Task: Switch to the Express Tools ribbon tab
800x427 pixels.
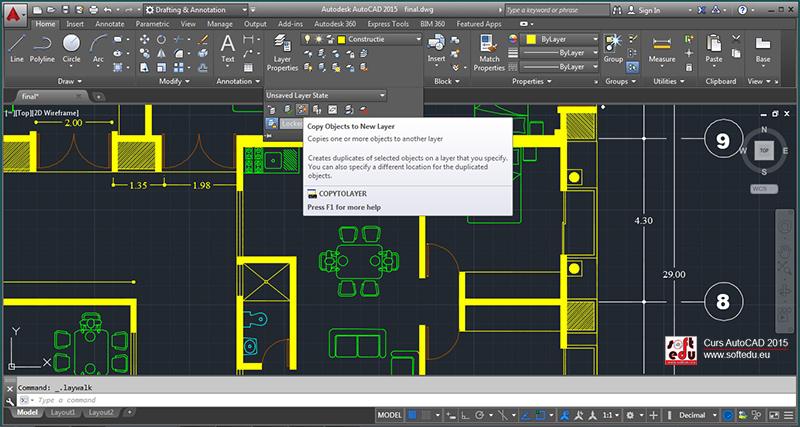Action: (388, 24)
